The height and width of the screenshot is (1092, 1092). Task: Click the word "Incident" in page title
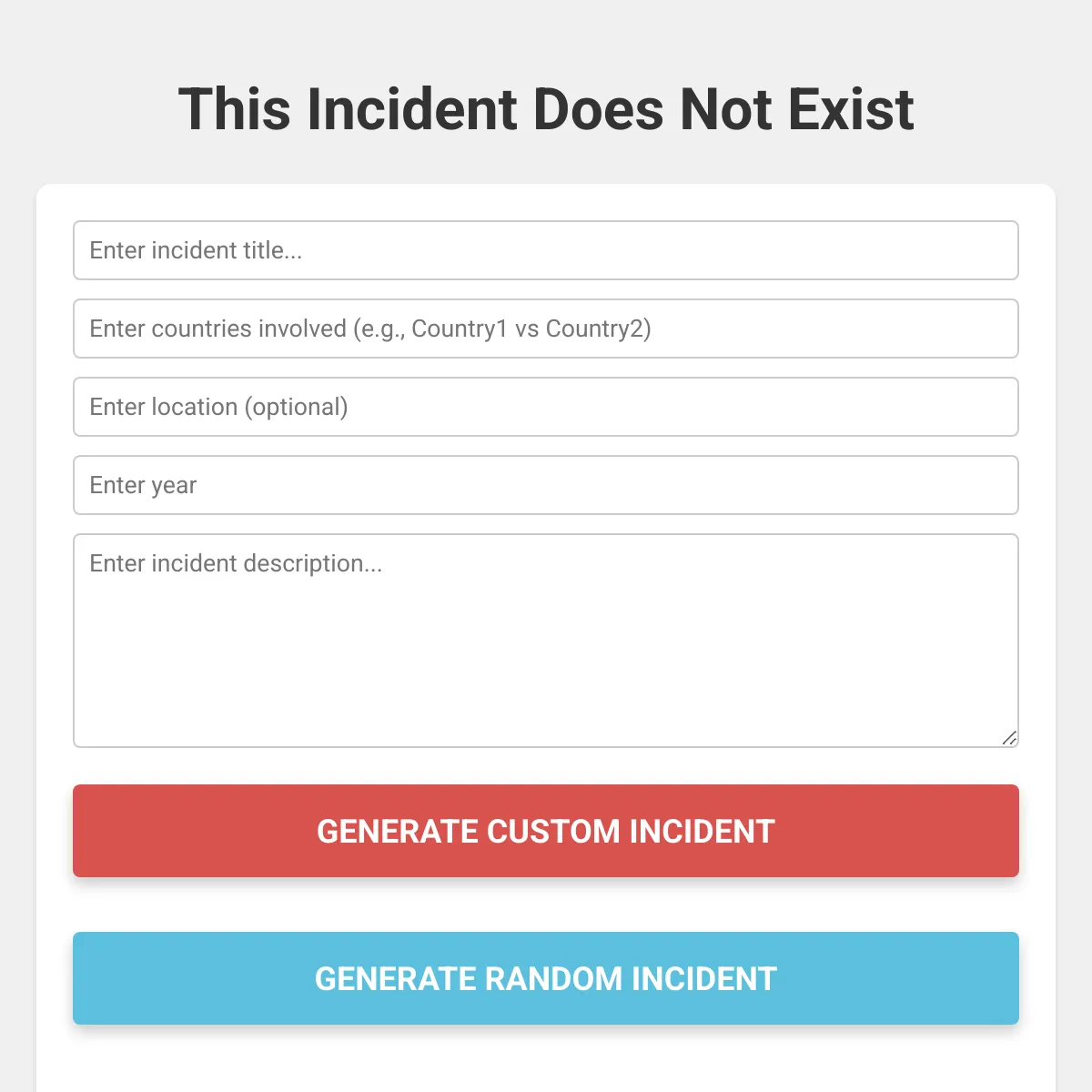tap(412, 109)
